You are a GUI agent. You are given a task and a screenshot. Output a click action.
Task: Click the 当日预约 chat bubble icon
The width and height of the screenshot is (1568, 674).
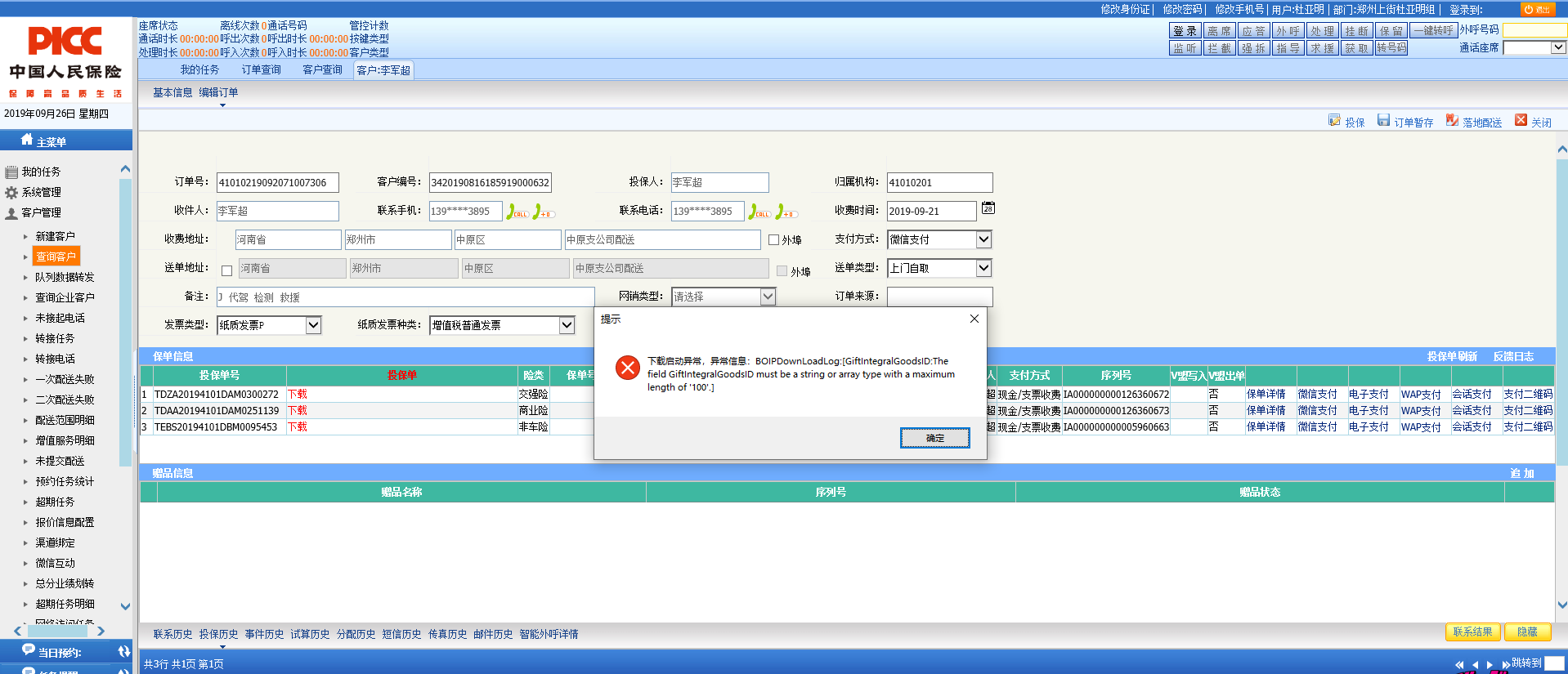(29, 650)
